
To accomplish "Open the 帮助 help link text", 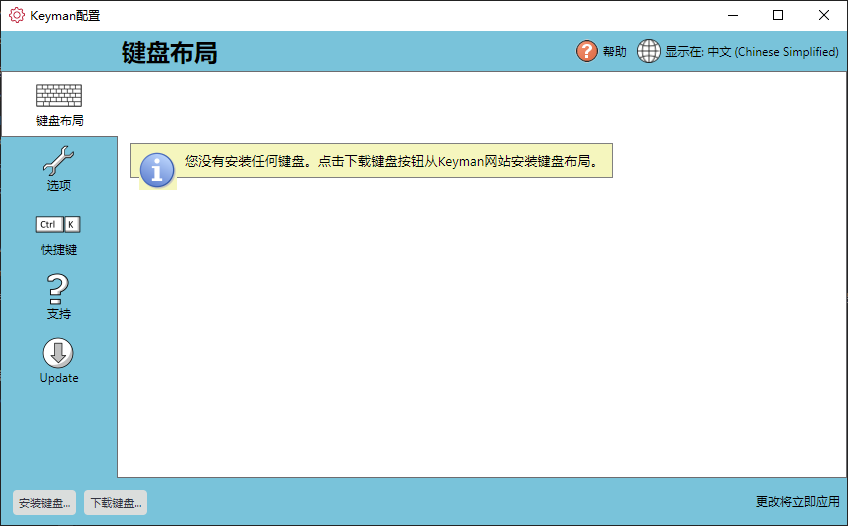I will coord(614,52).
